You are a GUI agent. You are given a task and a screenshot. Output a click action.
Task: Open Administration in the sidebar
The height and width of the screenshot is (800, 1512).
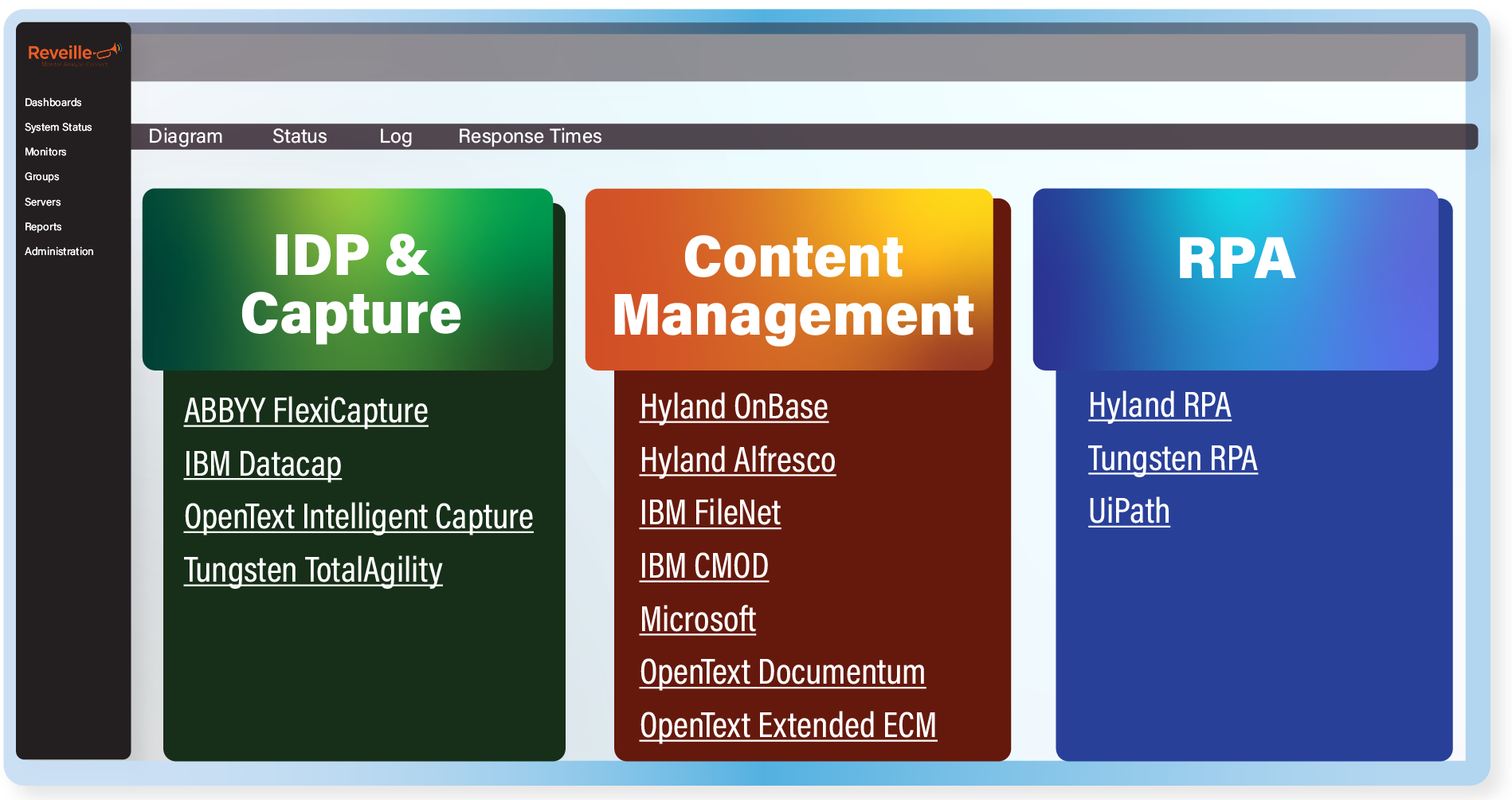pos(59,251)
